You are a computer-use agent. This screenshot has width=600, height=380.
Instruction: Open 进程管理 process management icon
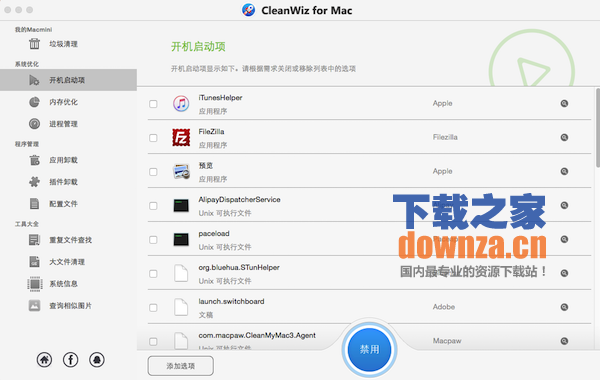[x=34, y=124]
